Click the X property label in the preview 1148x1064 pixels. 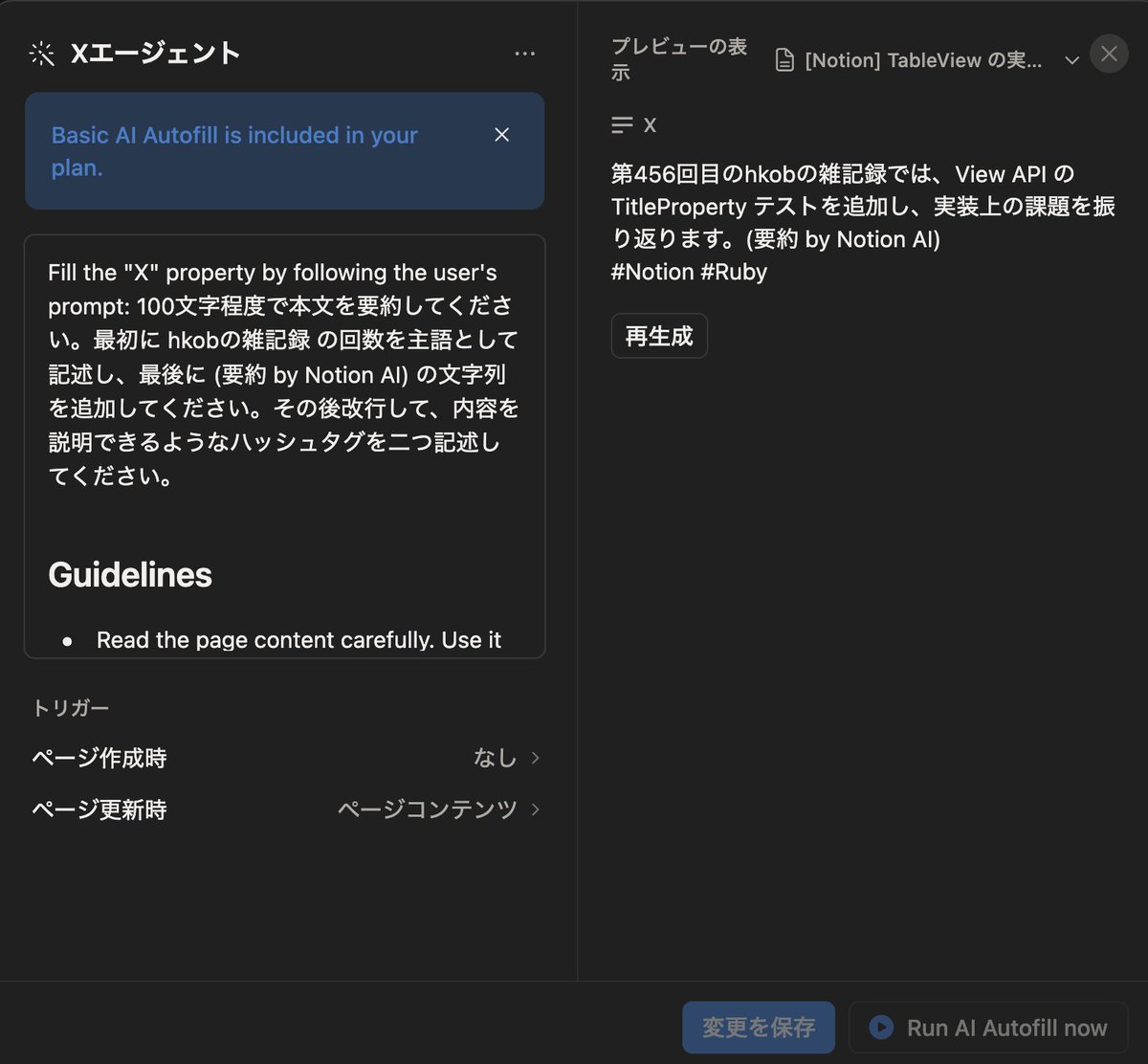(x=651, y=124)
